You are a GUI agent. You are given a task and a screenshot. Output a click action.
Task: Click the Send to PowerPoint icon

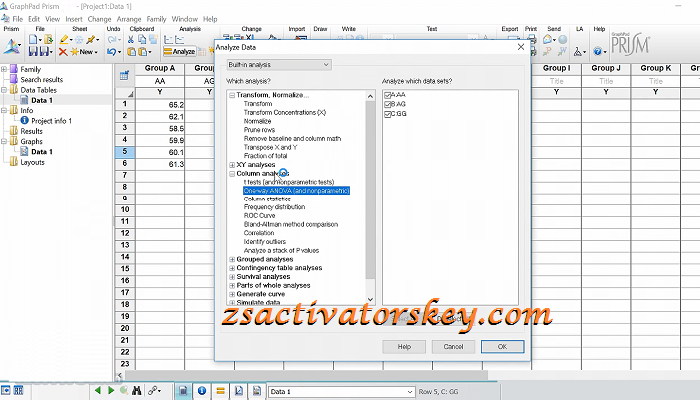tap(547, 52)
